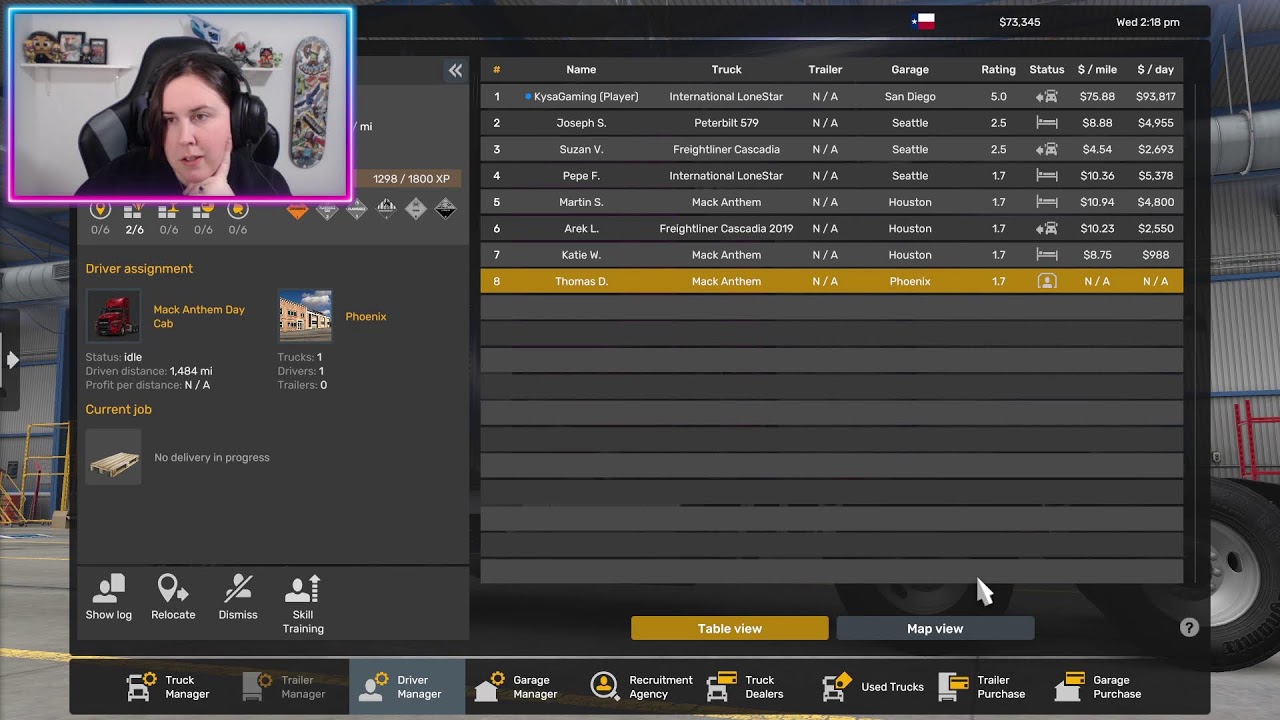Click the status icon in KysaGaming's row
This screenshot has height=720, width=1280.
(1047, 97)
